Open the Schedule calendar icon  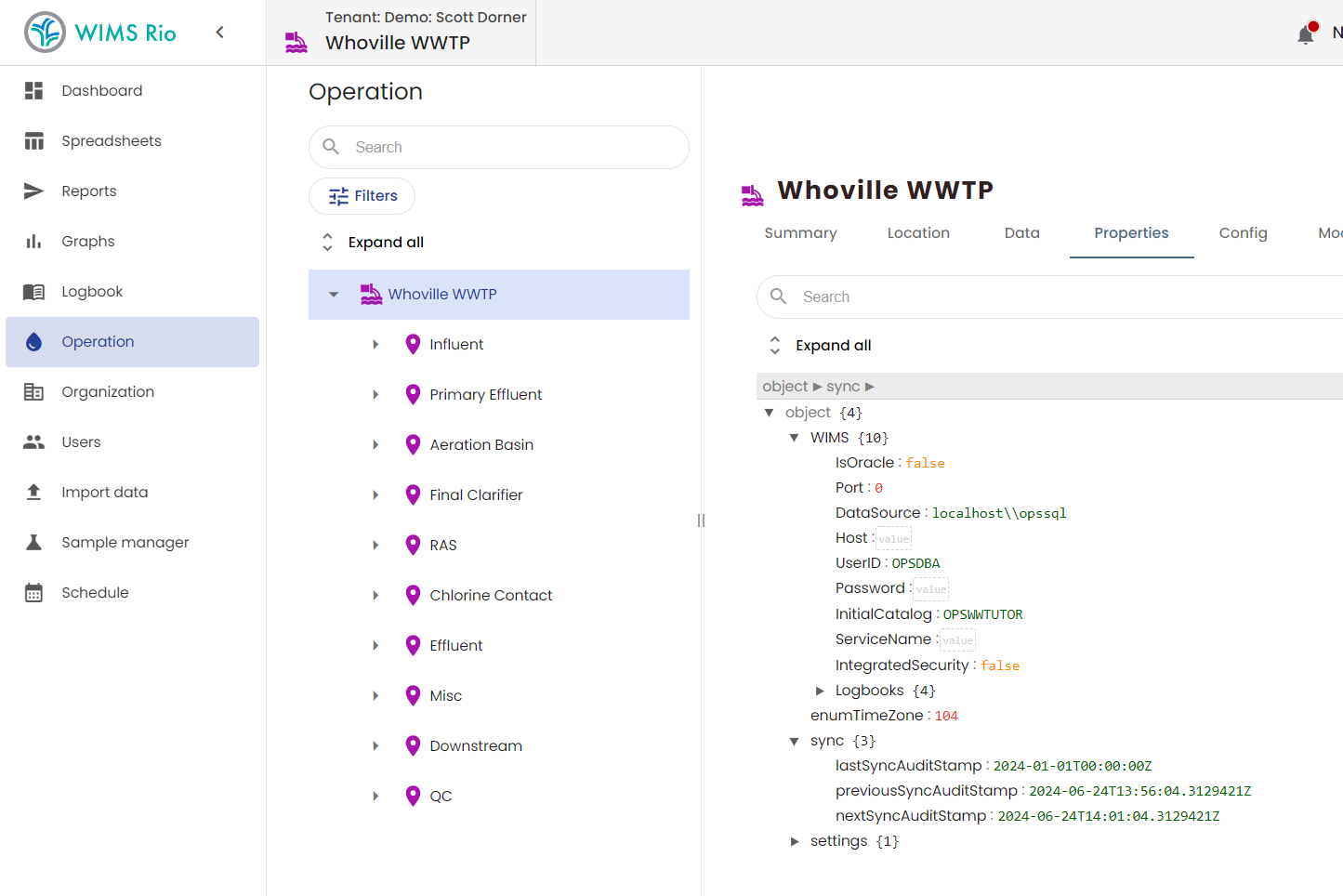[x=33, y=593]
